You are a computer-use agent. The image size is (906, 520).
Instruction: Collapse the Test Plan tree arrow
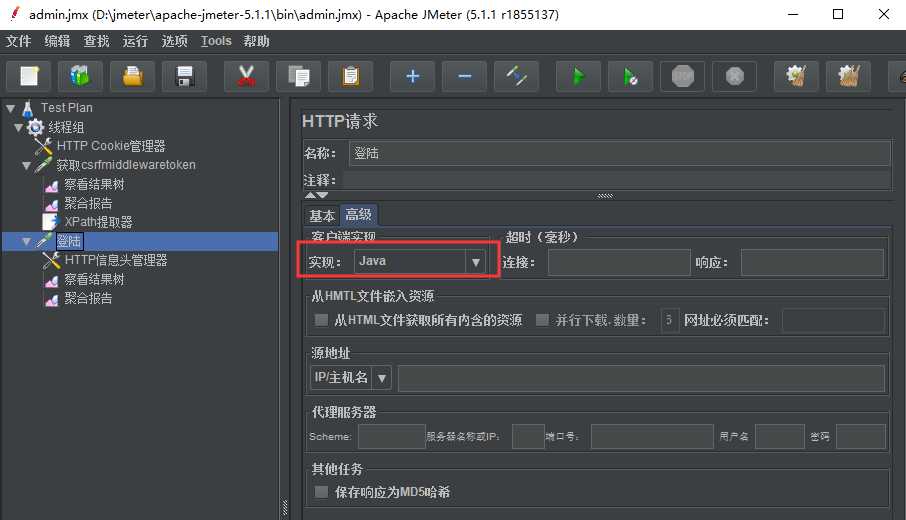pos(10,108)
